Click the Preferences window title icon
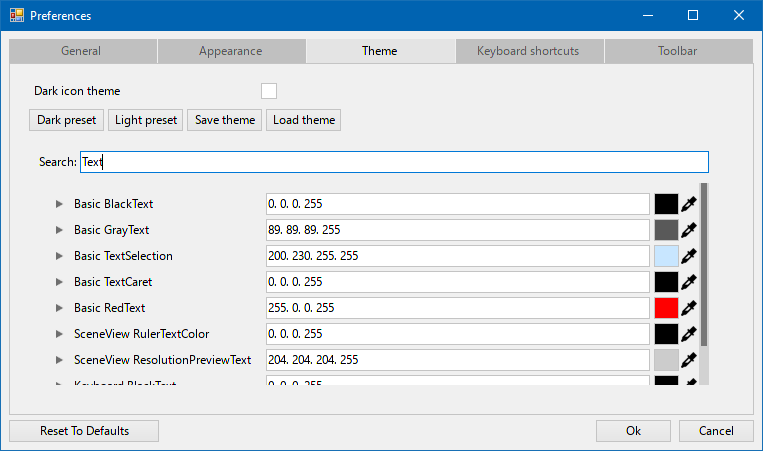The width and height of the screenshot is (763, 451). click(x=17, y=16)
